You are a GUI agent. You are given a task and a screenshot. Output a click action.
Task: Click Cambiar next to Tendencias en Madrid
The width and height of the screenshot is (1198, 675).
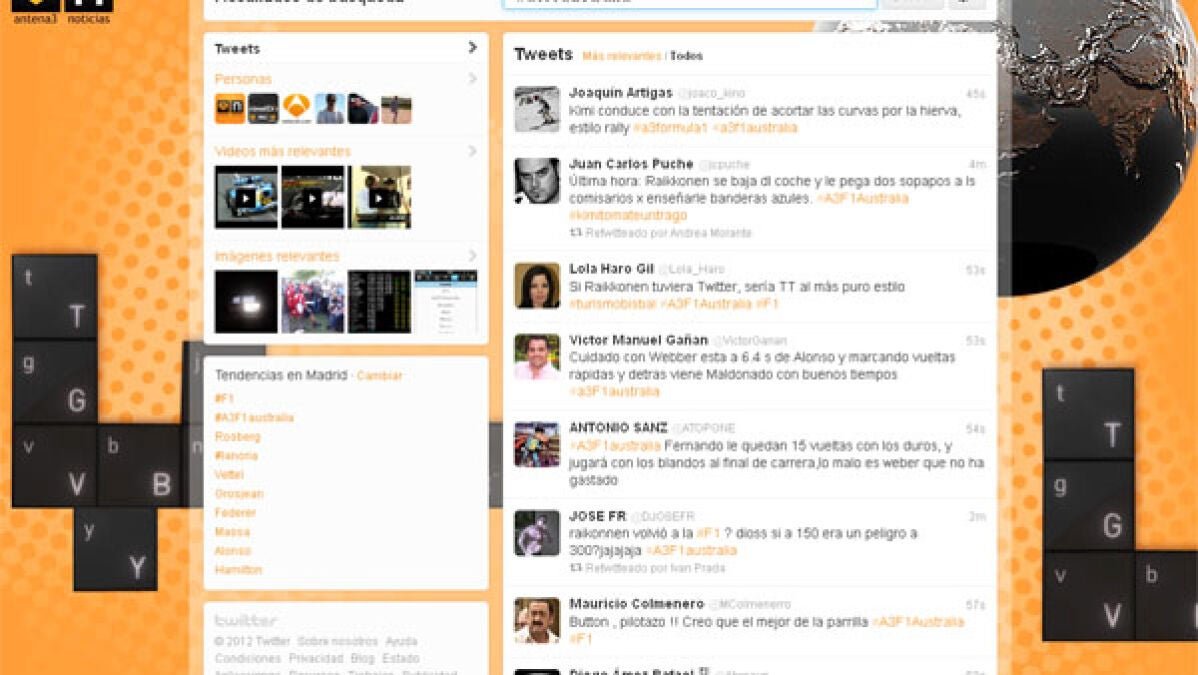click(380, 376)
